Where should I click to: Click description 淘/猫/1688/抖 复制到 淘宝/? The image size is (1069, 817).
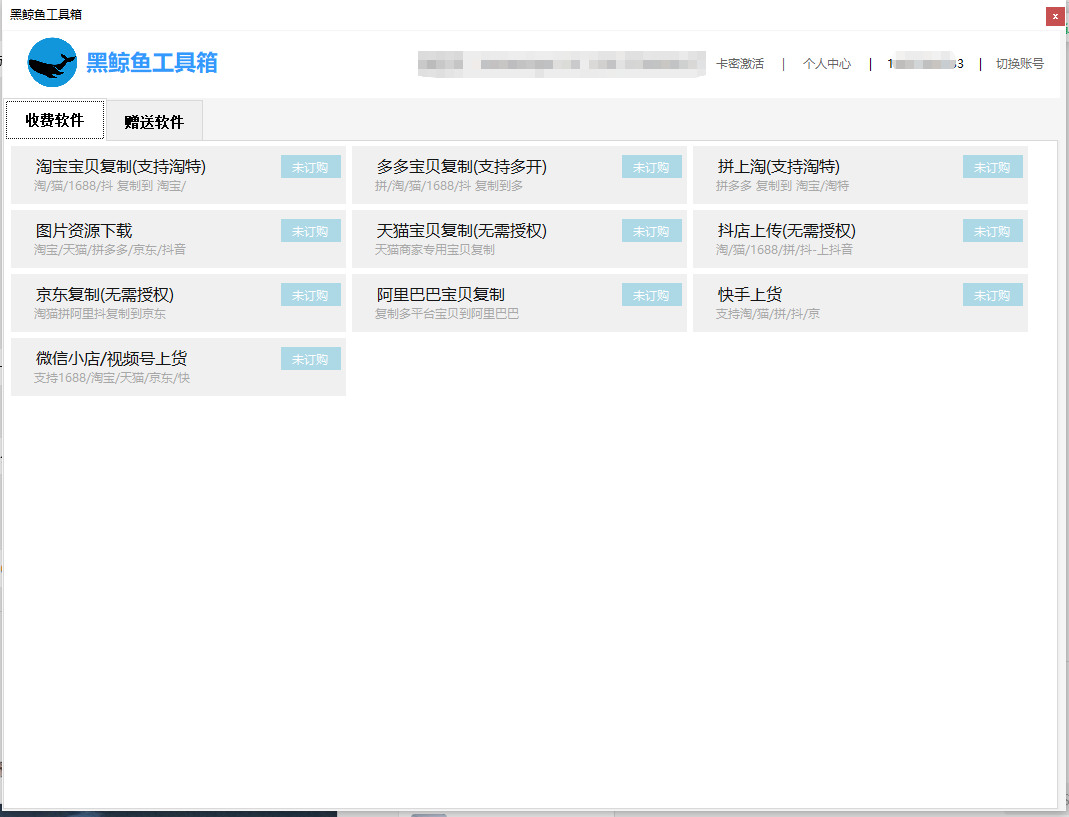pos(110,185)
